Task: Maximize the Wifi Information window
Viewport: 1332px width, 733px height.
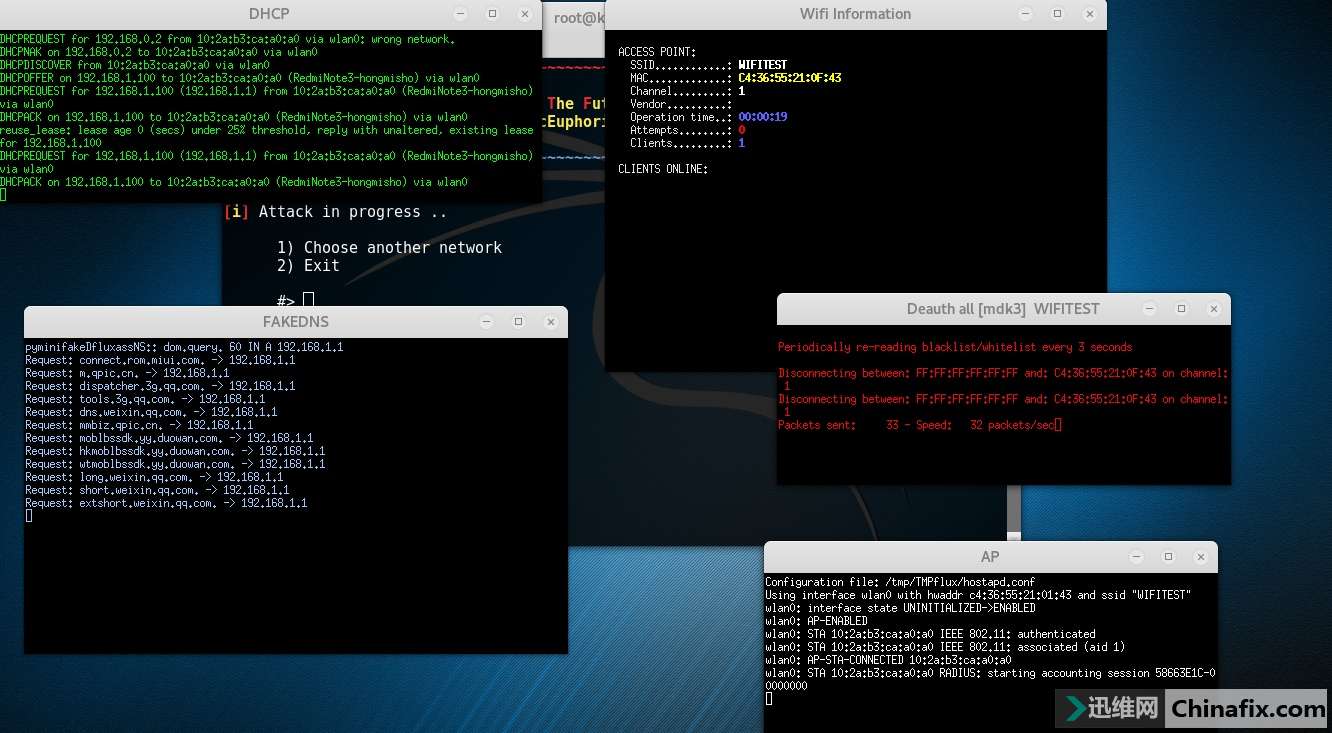Action: pyautogui.click(x=1057, y=14)
